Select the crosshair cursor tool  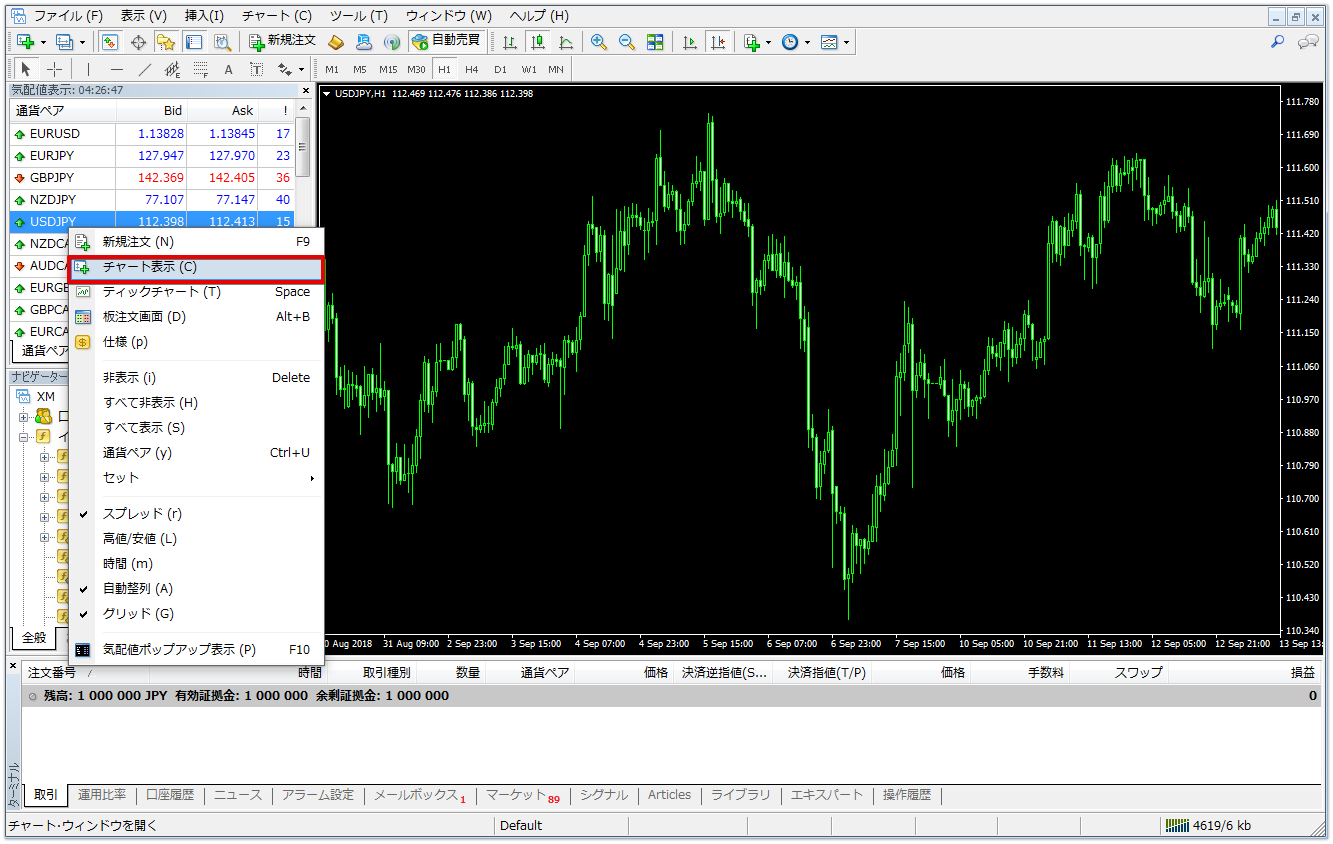click(x=54, y=69)
